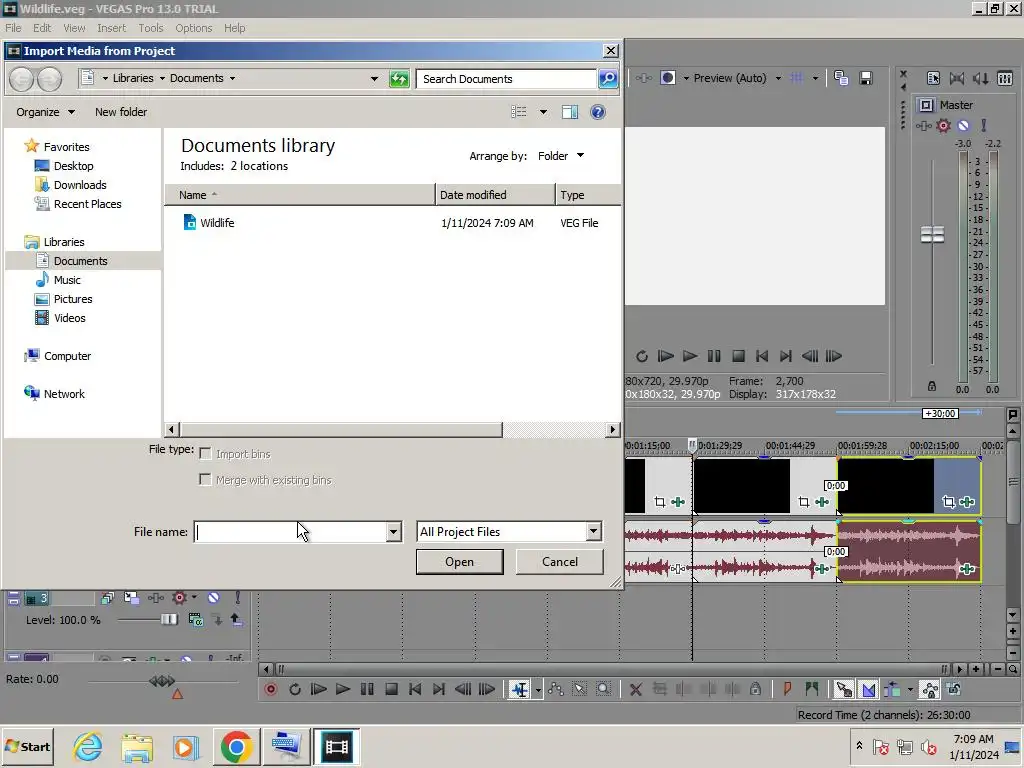Viewport: 1024px width, 768px height.
Task: Click Downmix Output speaker icon
Action: pos(957,78)
